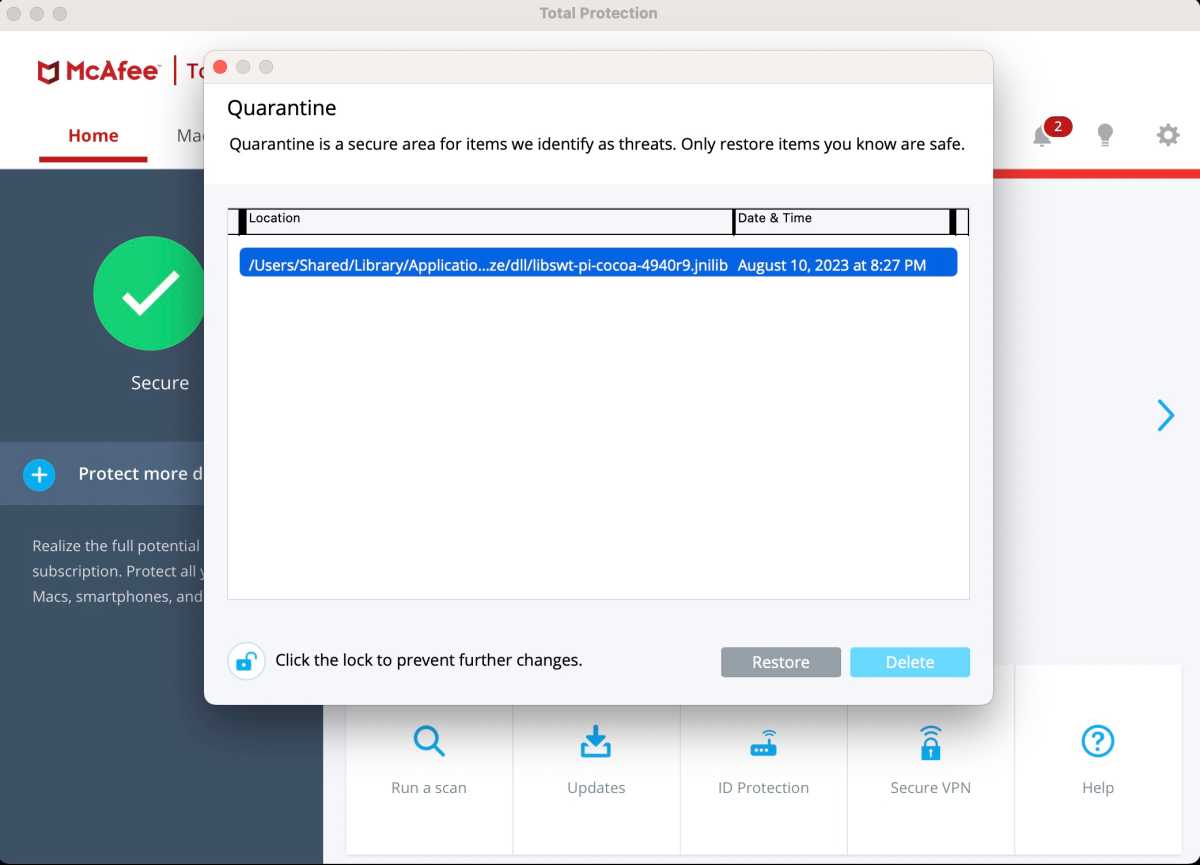This screenshot has height=865, width=1200.
Task: Click the Updates download icon
Action: 596,741
